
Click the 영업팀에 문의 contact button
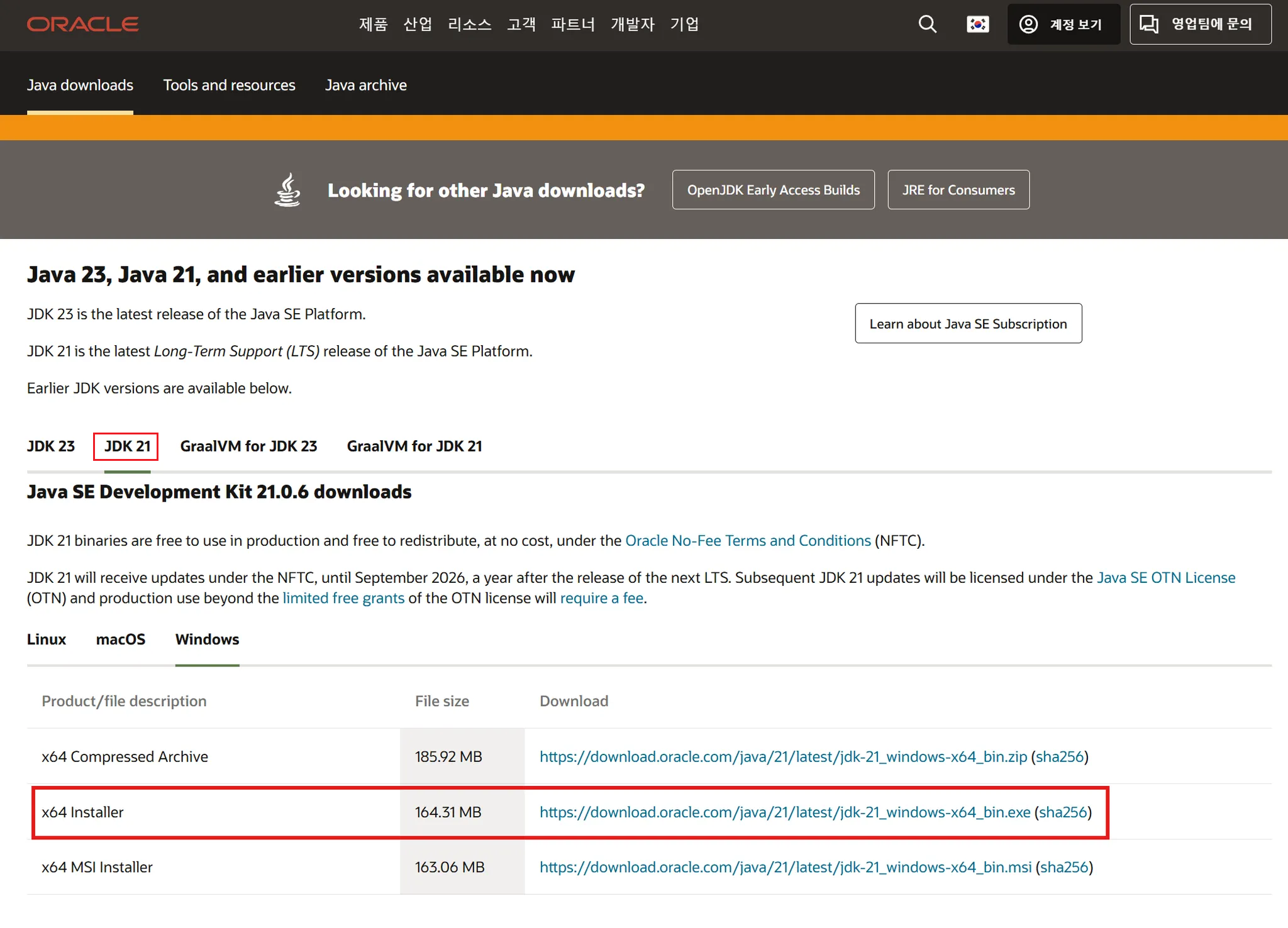1200,25
